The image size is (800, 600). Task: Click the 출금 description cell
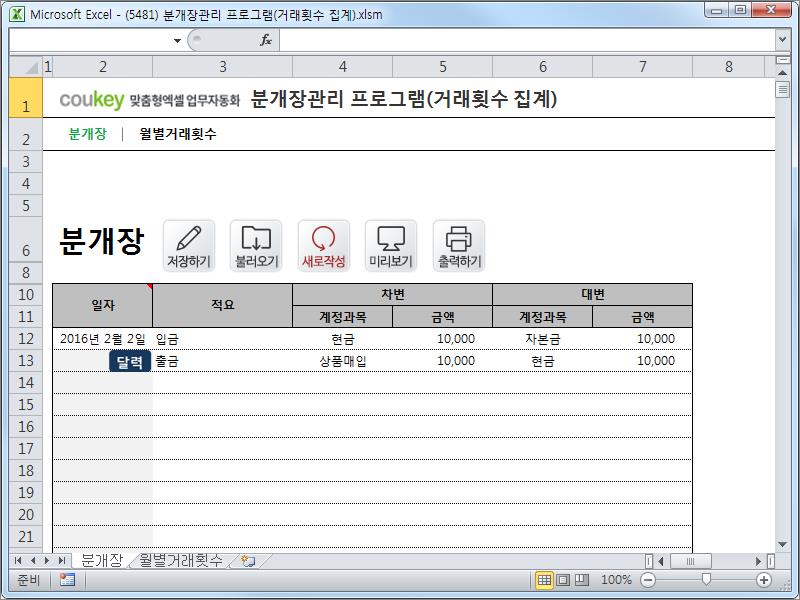[222, 361]
